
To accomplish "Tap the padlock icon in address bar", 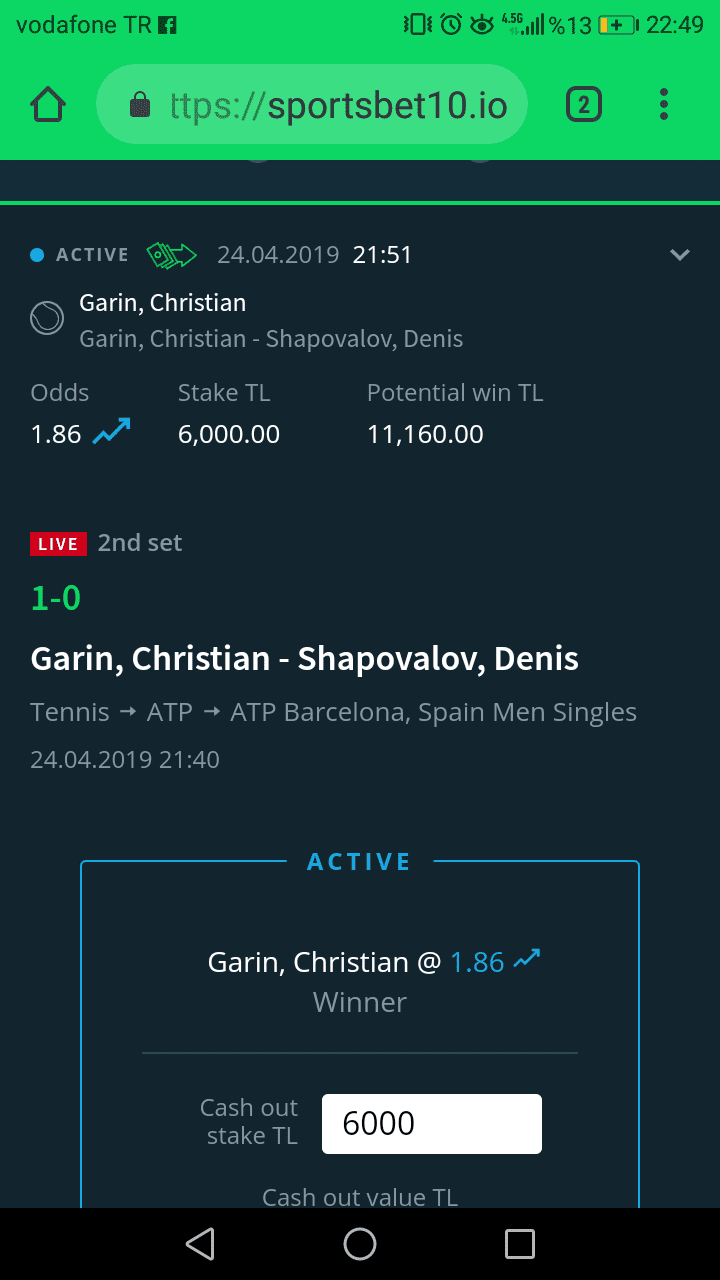I will point(140,105).
